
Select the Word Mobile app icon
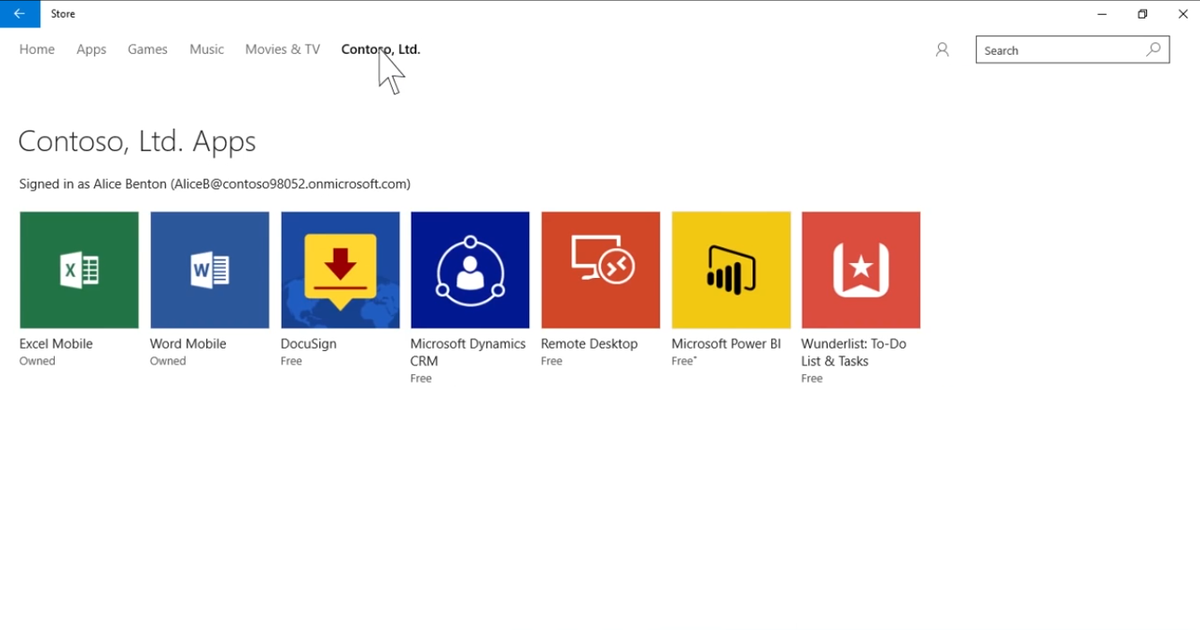209,269
